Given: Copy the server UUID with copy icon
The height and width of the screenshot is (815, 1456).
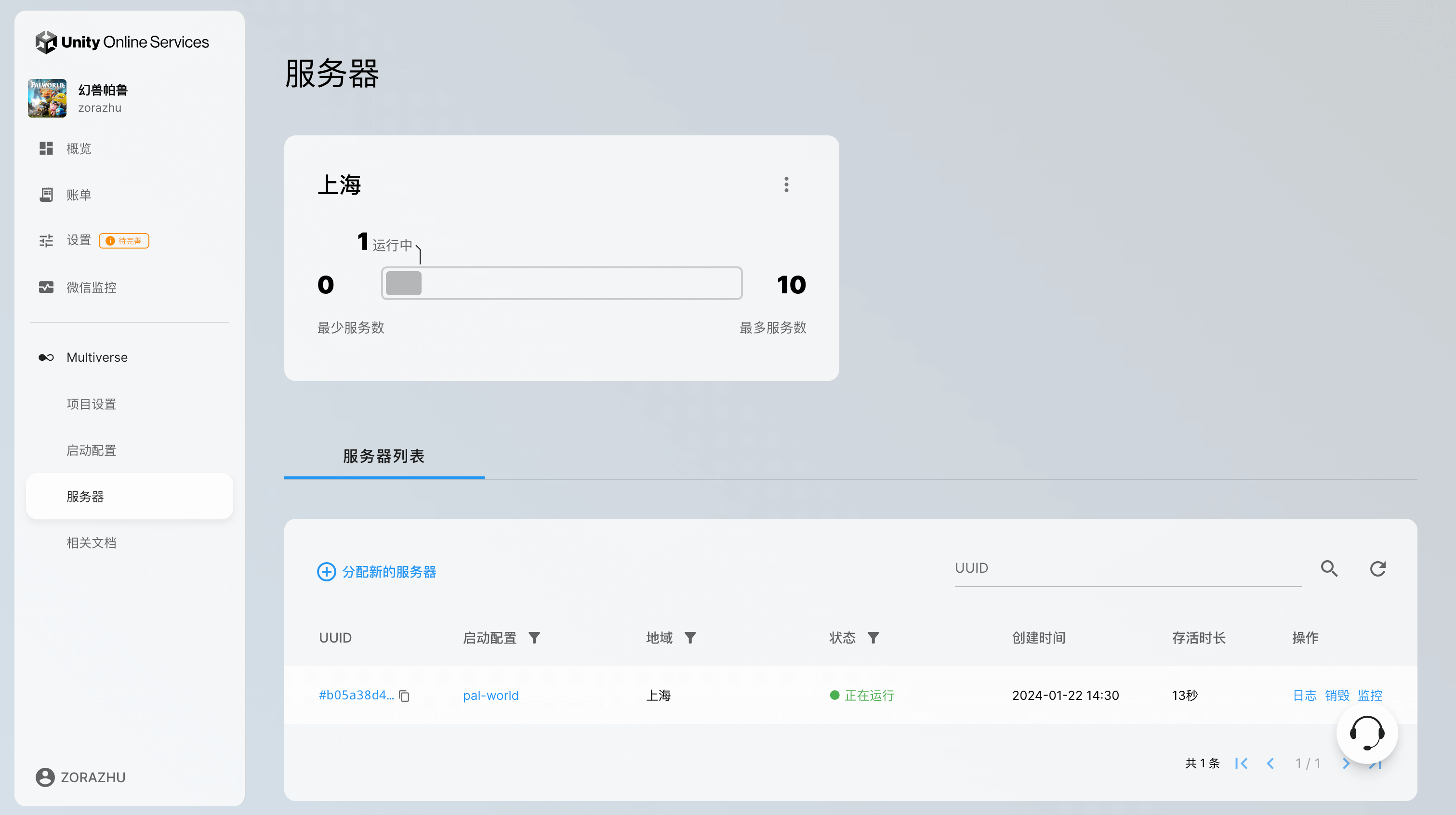Looking at the screenshot, I should (404, 696).
